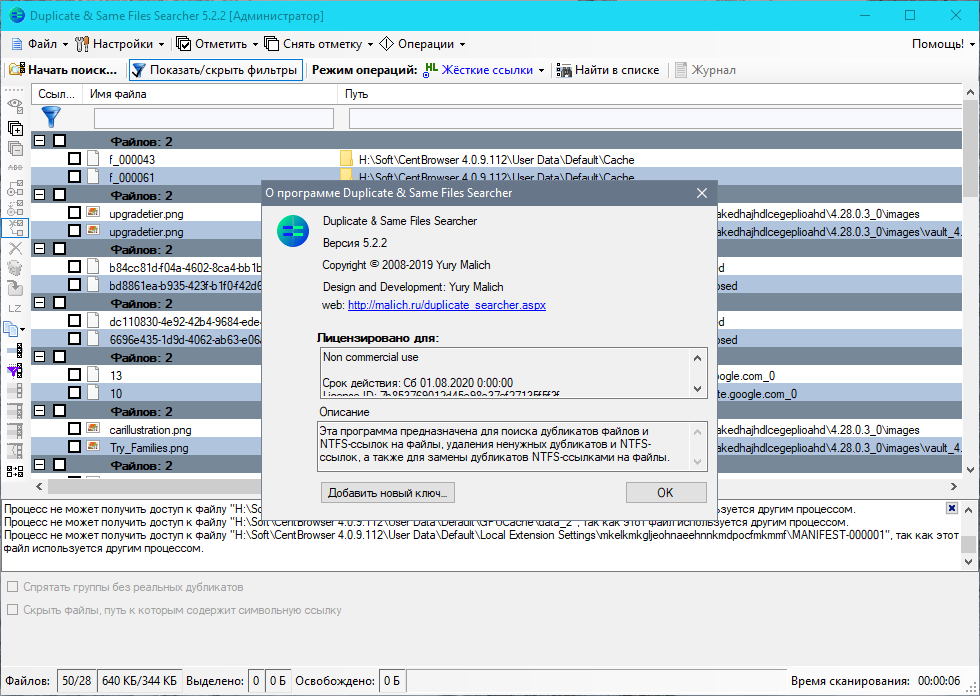The width and height of the screenshot is (980, 696).
Task: Click the PNG file icon of carillustration.png
Action: pyautogui.click(x=93, y=429)
